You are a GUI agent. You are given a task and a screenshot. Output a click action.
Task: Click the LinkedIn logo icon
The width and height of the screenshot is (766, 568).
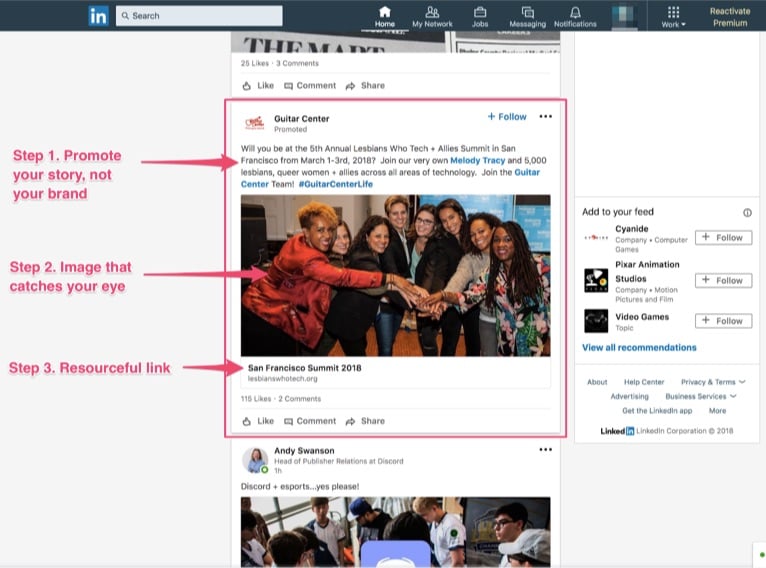(98, 16)
